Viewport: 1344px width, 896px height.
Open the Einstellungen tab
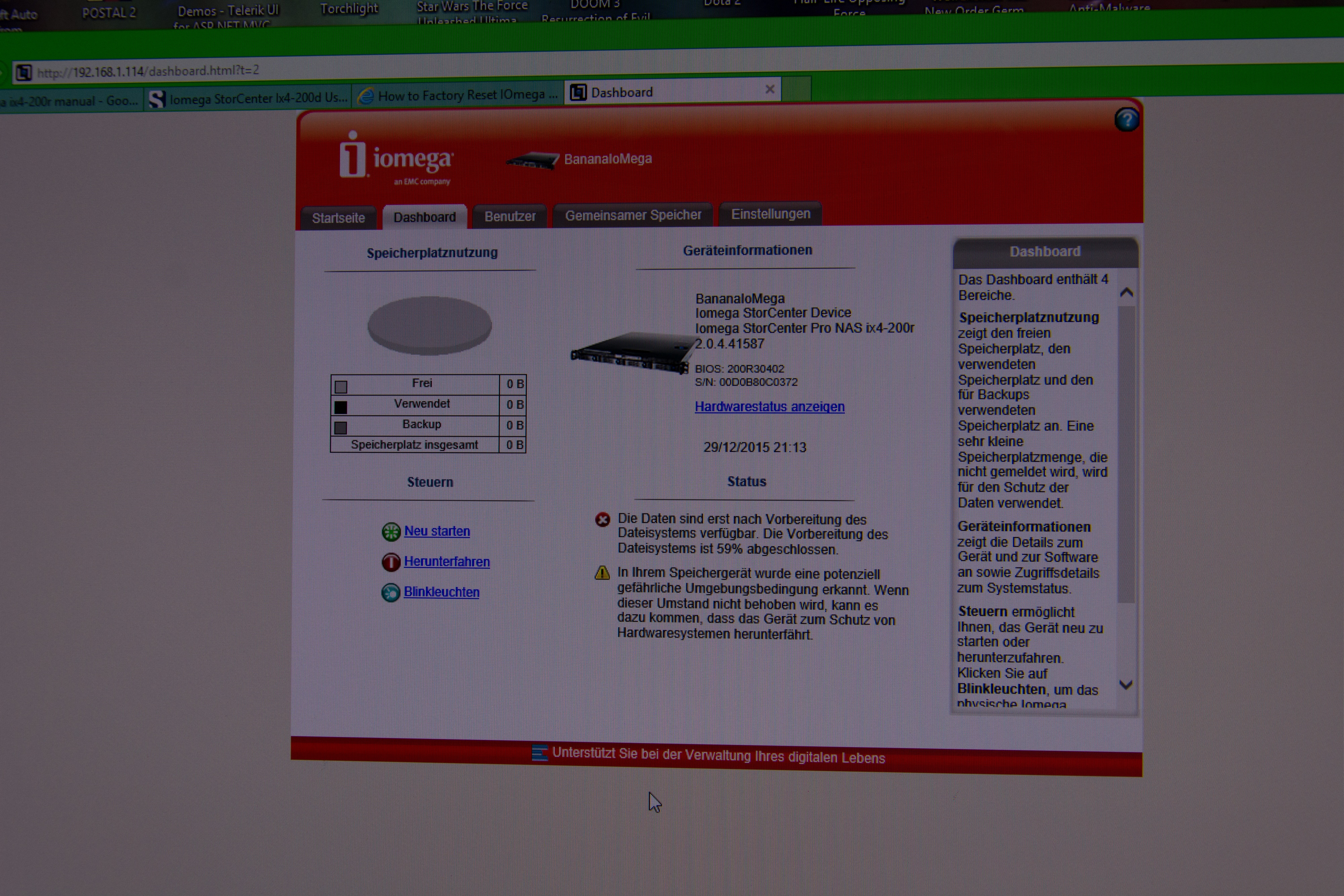[770, 214]
